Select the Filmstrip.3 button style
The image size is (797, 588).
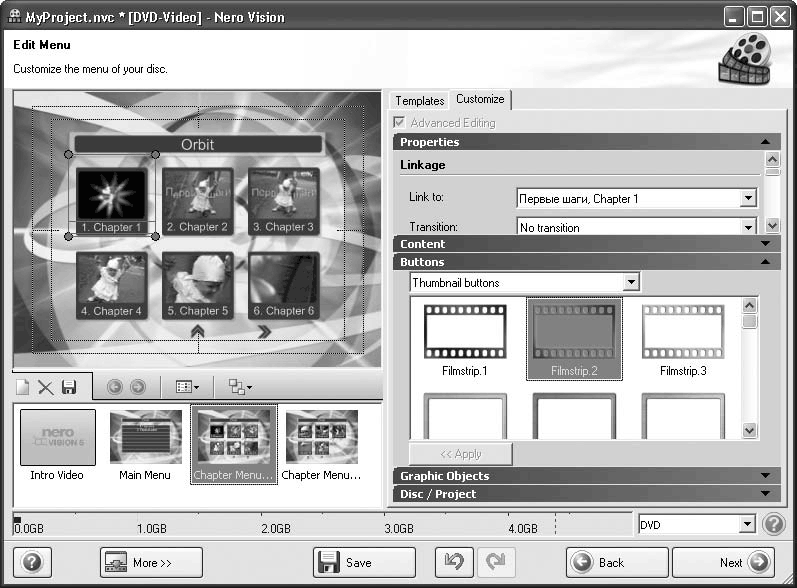click(x=683, y=340)
